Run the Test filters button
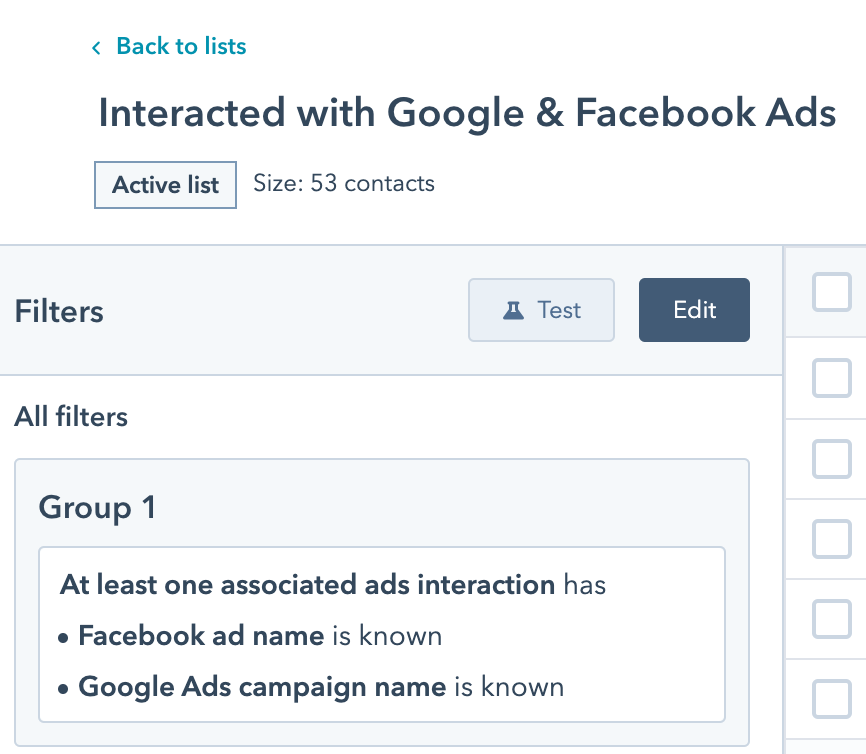This screenshot has height=754, width=866. pyautogui.click(x=541, y=310)
